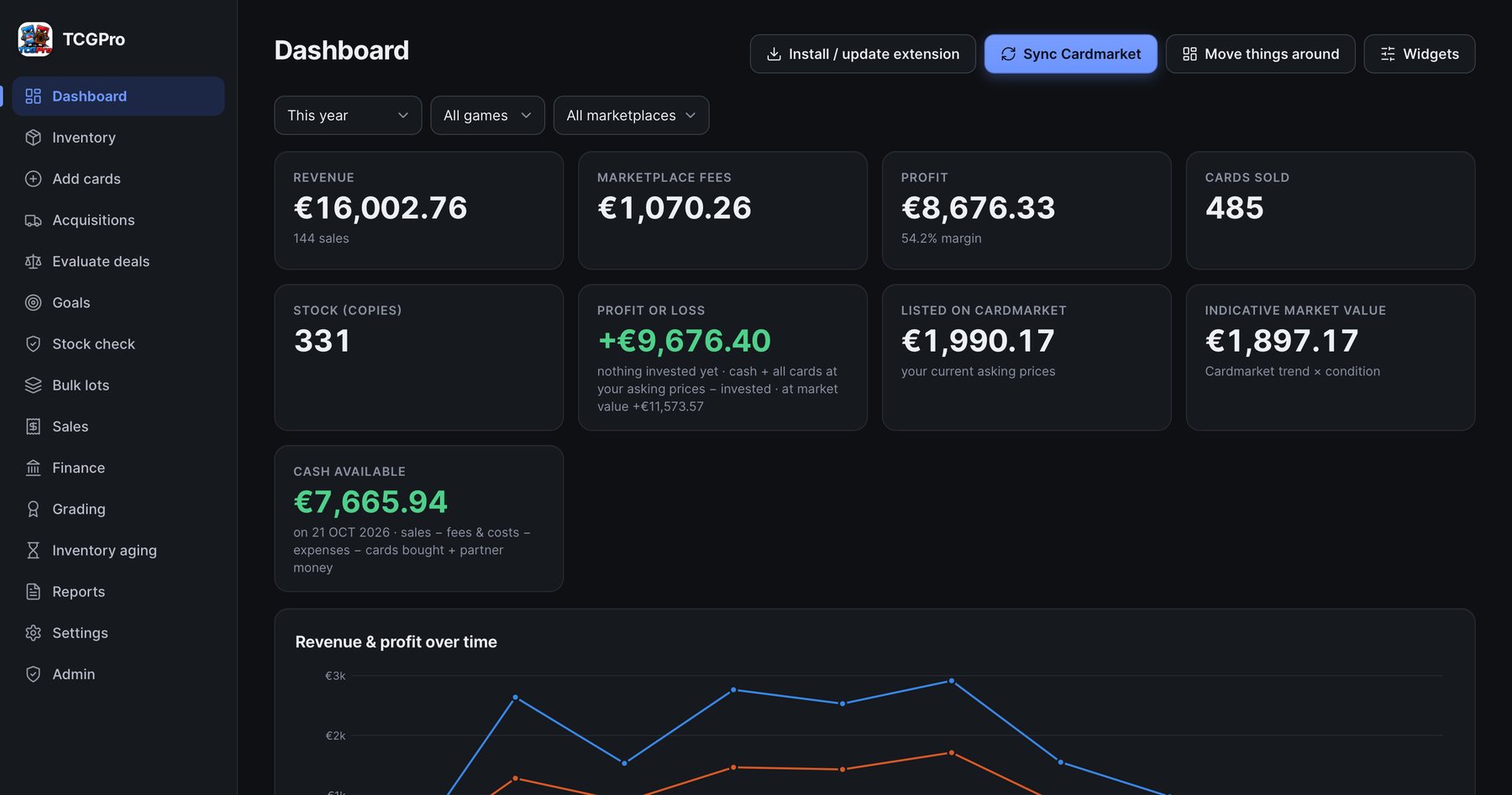The height and width of the screenshot is (795, 1512).
Task: Click the Bulk lots layers icon
Action: [33, 384]
